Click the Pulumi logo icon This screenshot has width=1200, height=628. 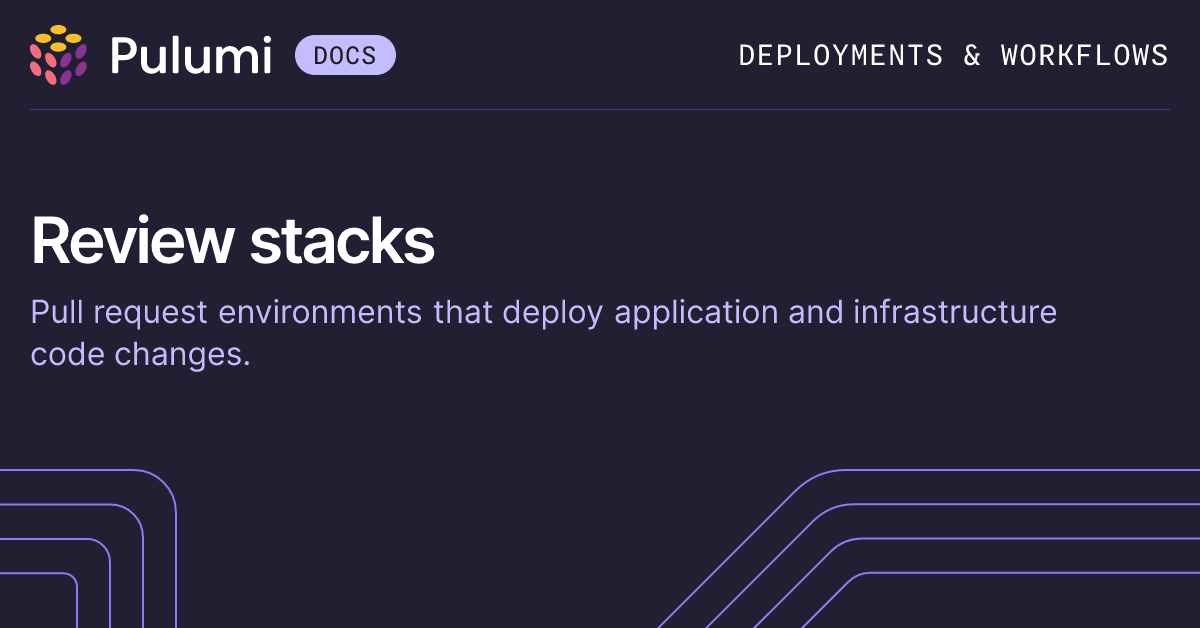pyautogui.click(x=58, y=55)
